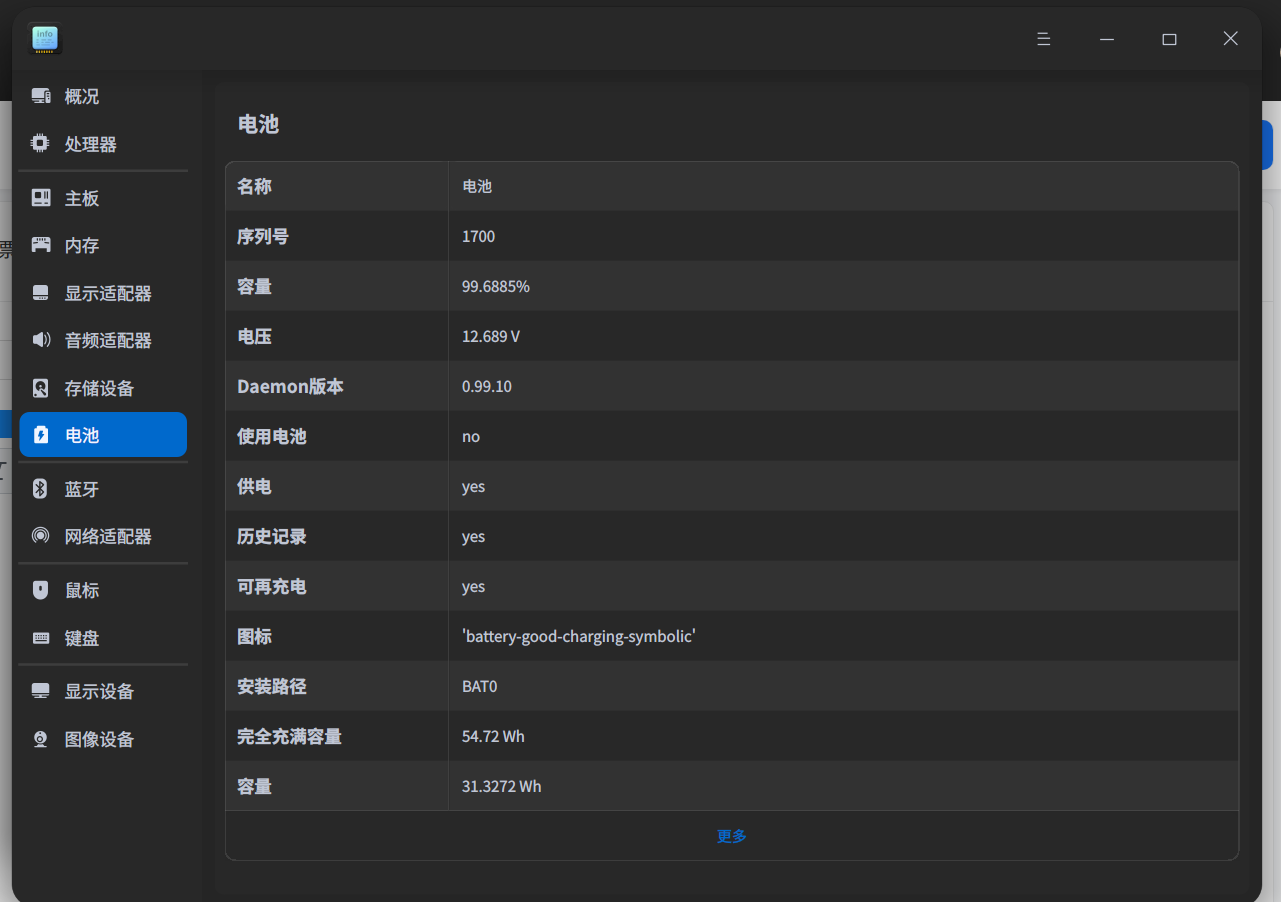Click the 更多 (More) link below the table
Viewport: 1281px width, 902px height.
[731, 836]
